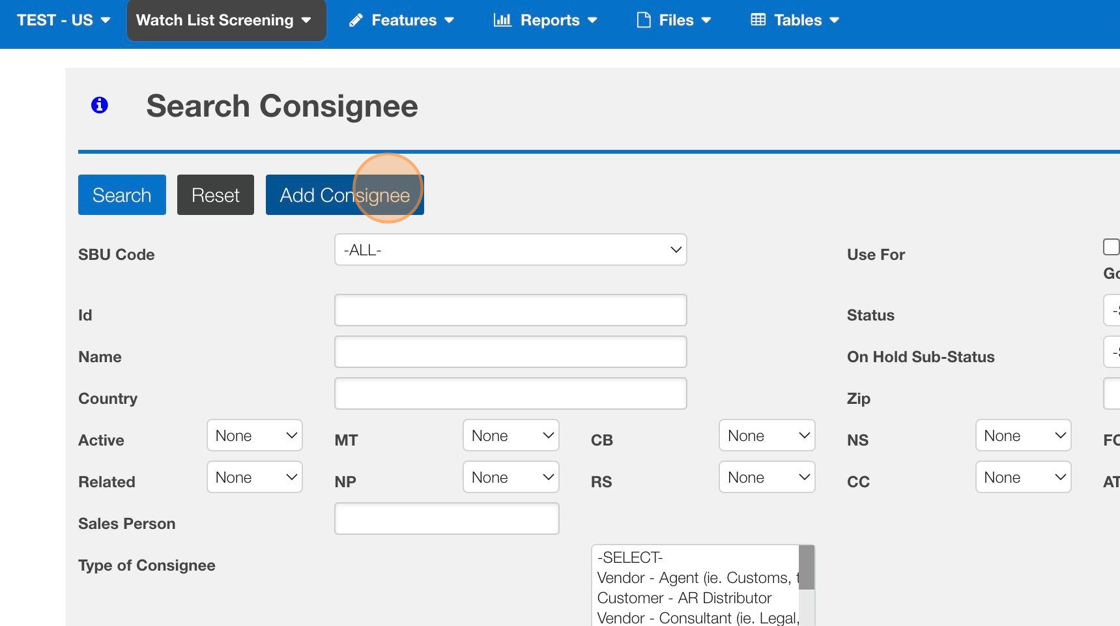Expand the CB dropdown
This screenshot has width=1120, height=626.
coord(767,436)
